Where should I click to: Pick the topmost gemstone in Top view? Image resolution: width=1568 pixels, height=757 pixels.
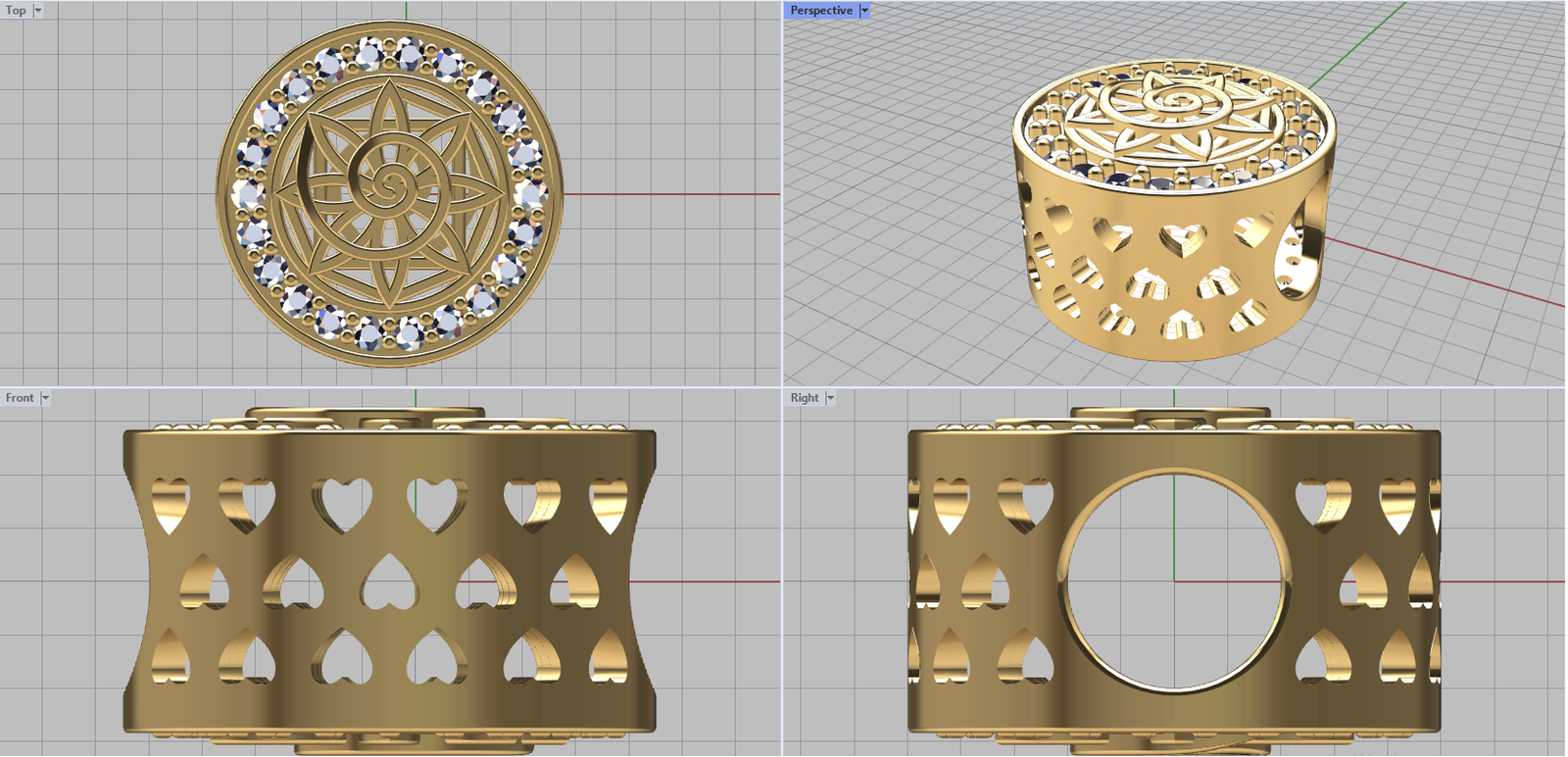tap(372, 51)
